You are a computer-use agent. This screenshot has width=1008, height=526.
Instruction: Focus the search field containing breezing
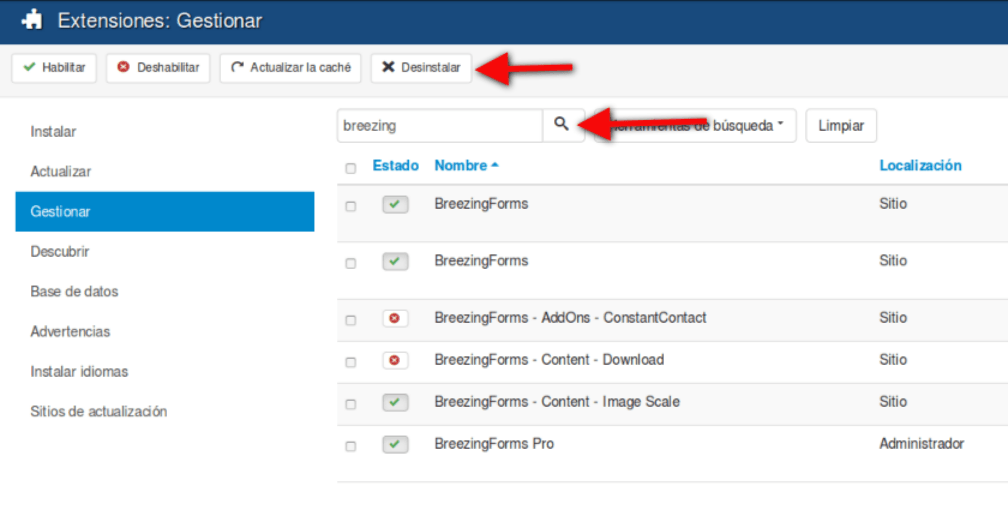coord(440,125)
